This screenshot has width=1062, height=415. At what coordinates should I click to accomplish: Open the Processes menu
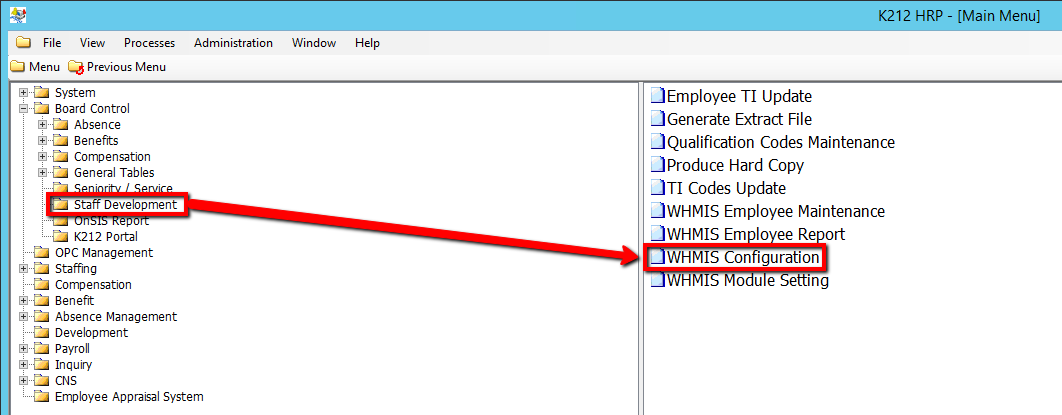[x=149, y=43]
